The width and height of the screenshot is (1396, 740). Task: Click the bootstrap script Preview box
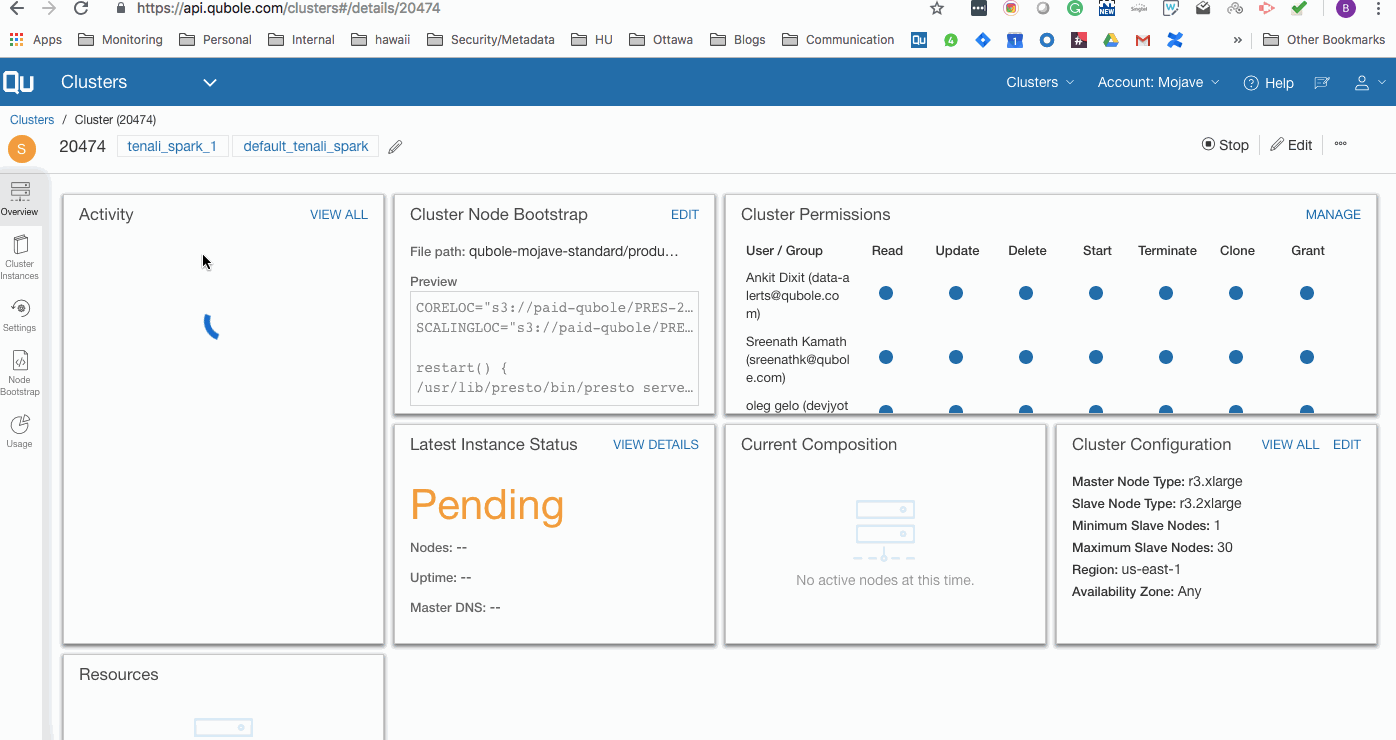(554, 349)
